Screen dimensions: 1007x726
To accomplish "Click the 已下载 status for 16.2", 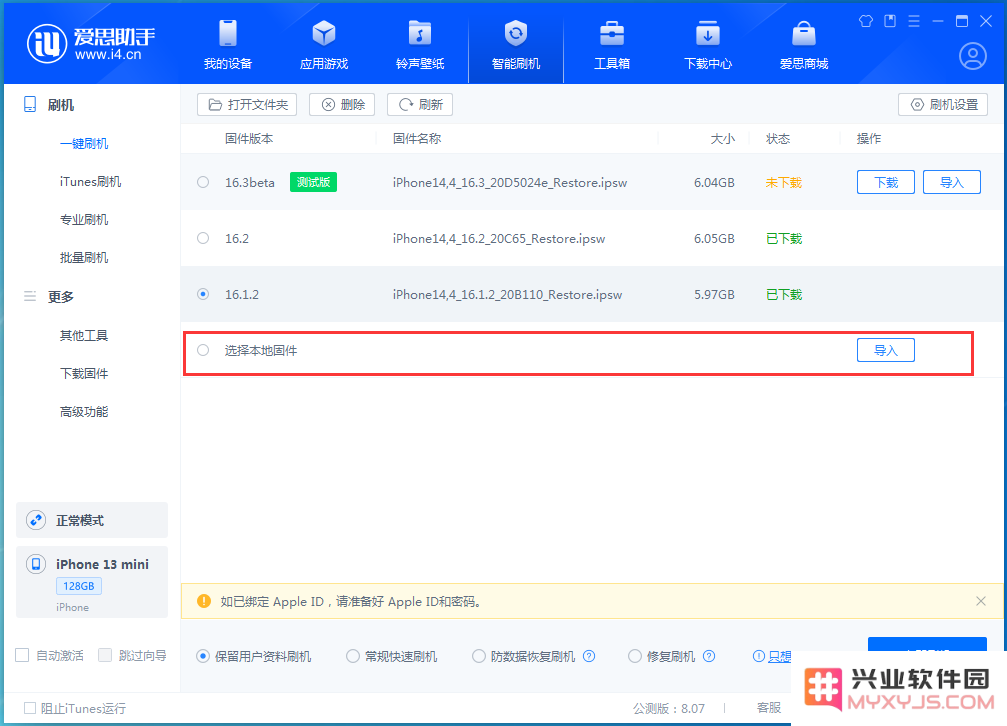I will [784, 238].
